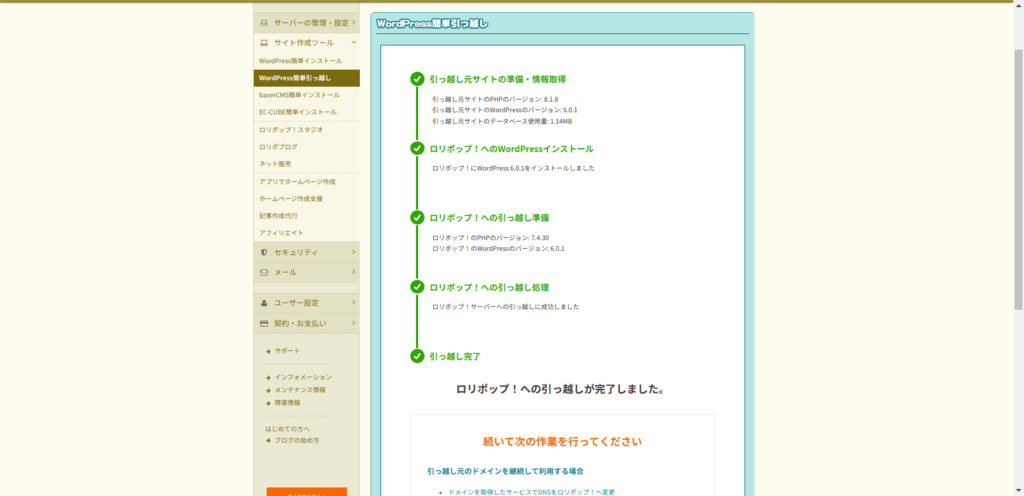Open WordPress簡単インストール menu item

click(306, 61)
